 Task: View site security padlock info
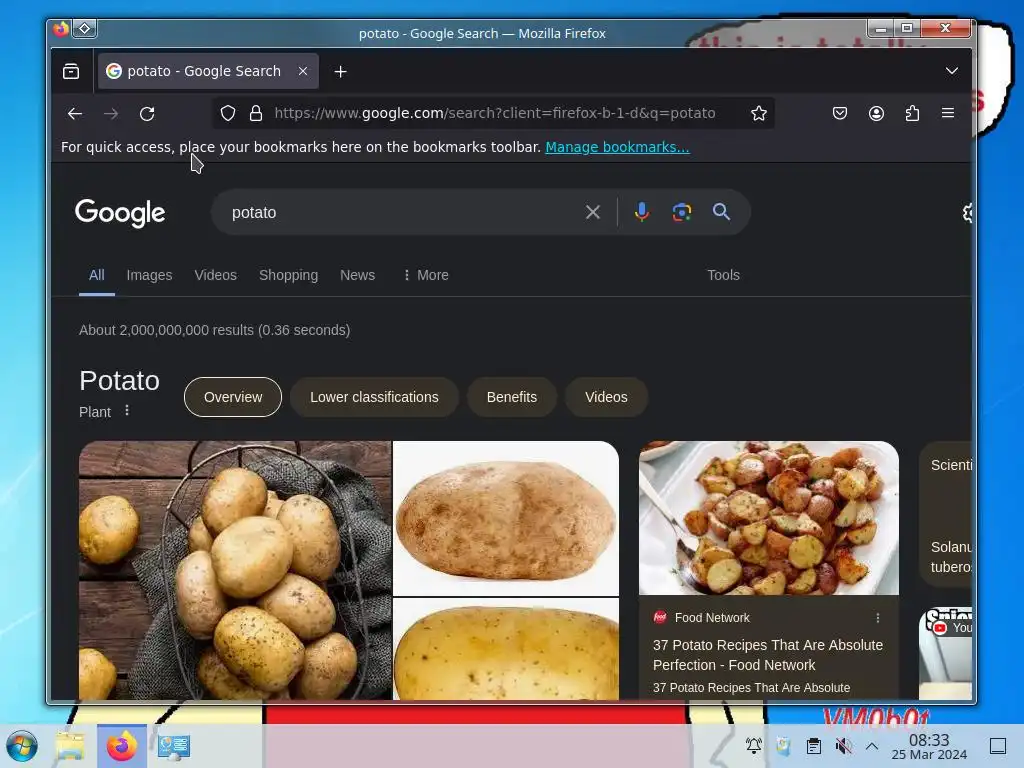[x=256, y=114]
